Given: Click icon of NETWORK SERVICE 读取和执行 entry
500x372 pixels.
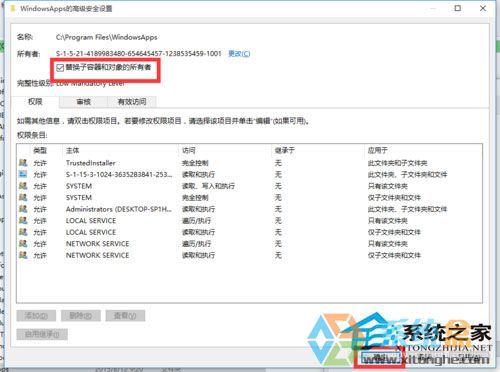Looking at the screenshot, I should 23,255.
